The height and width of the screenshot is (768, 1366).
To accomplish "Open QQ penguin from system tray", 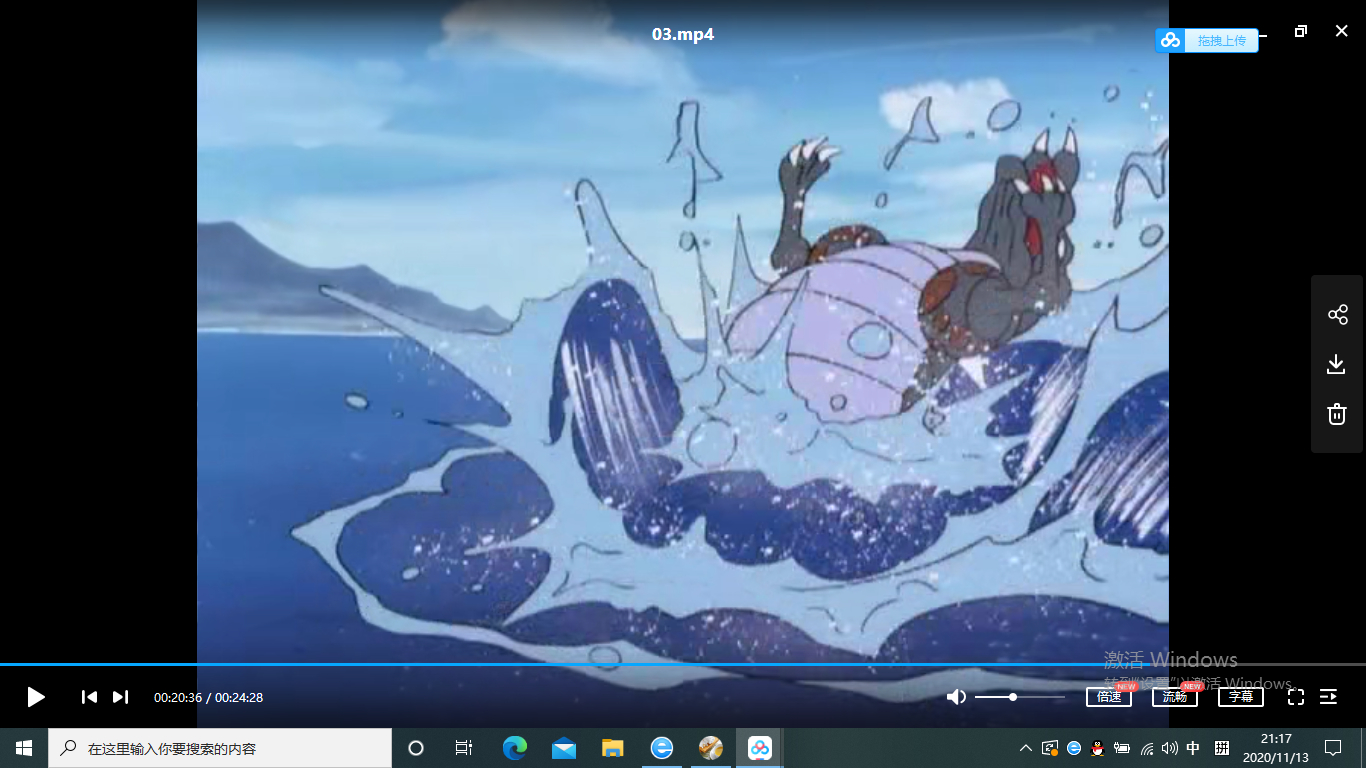I will point(1098,748).
